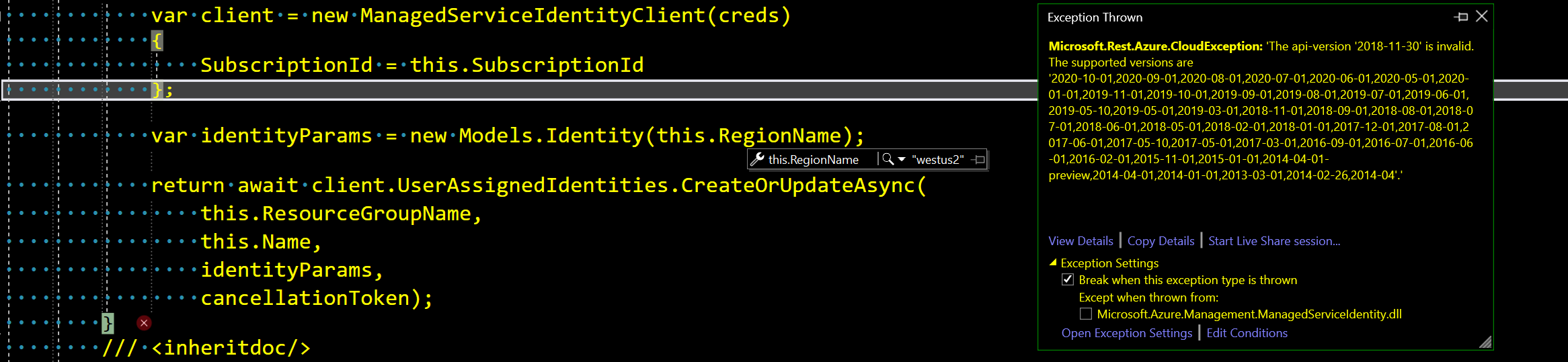Click this.ResourceGroupName argument line
Screen dimensions: 1568x362
pos(342,213)
